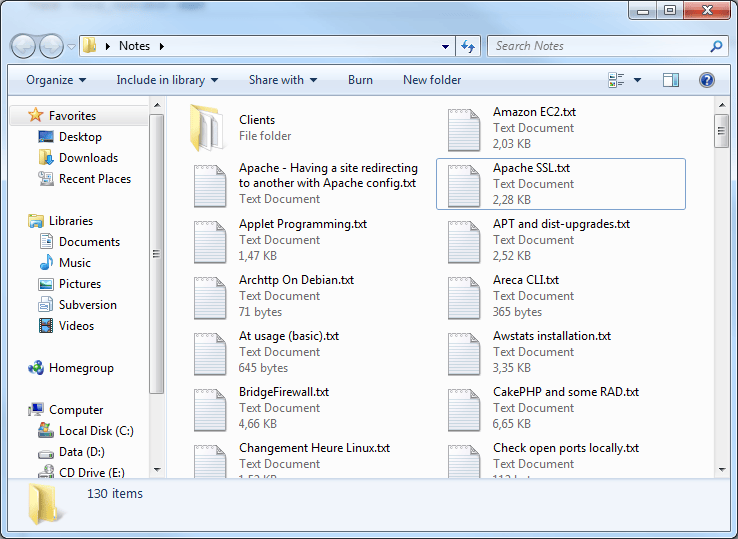738x539 pixels.
Task: Select the Areca CLI.txt file icon
Action: [x=464, y=298]
